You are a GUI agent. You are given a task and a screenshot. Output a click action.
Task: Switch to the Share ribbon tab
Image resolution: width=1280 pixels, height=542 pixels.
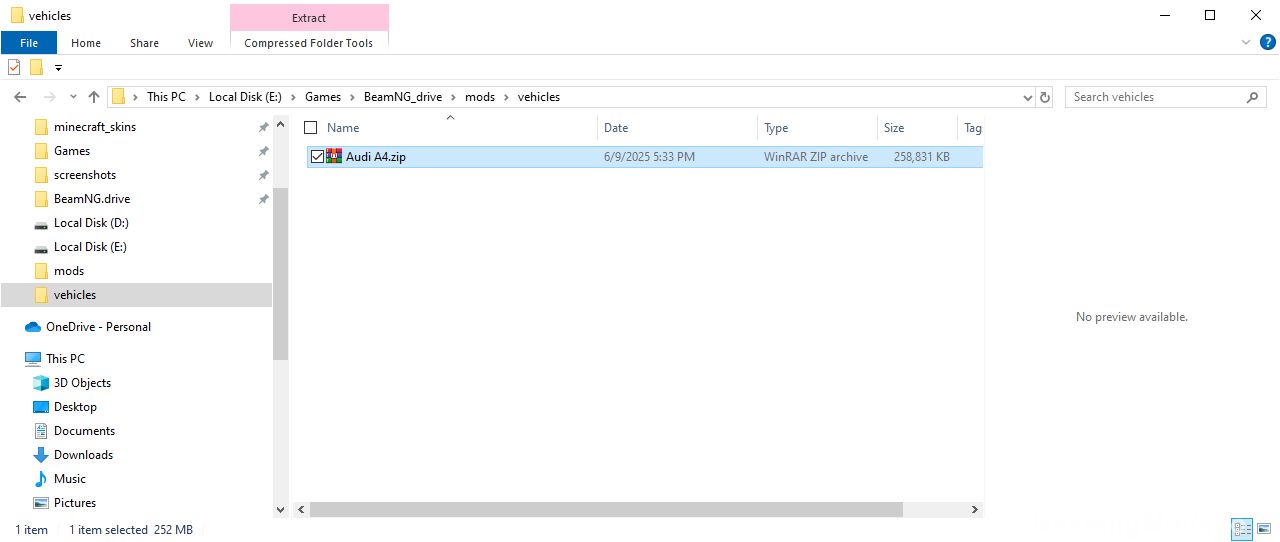pos(144,43)
